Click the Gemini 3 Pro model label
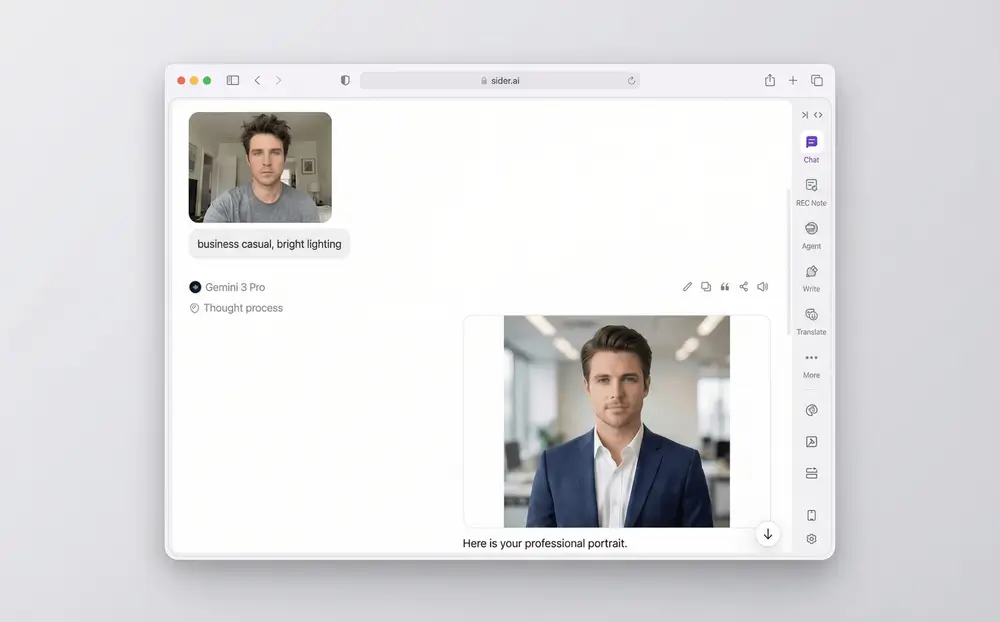Screen dimensions: 1000x622 pyautogui.click(x=235, y=287)
